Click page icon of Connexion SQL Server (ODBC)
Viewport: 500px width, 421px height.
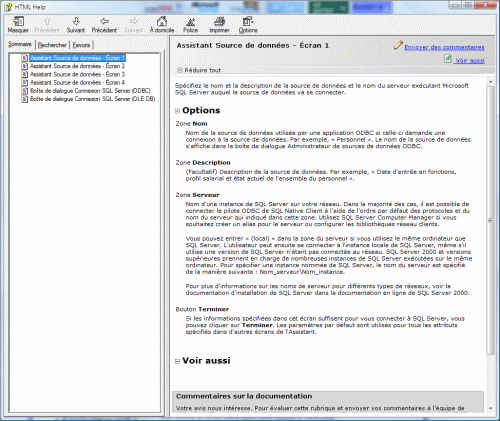[x=24, y=91]
